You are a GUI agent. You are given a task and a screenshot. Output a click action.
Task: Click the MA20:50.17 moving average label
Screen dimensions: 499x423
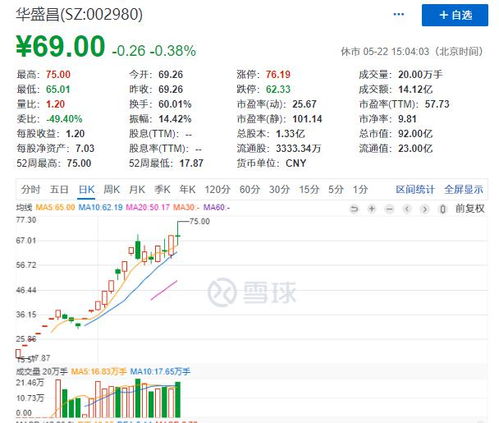[x=148, y=207]
